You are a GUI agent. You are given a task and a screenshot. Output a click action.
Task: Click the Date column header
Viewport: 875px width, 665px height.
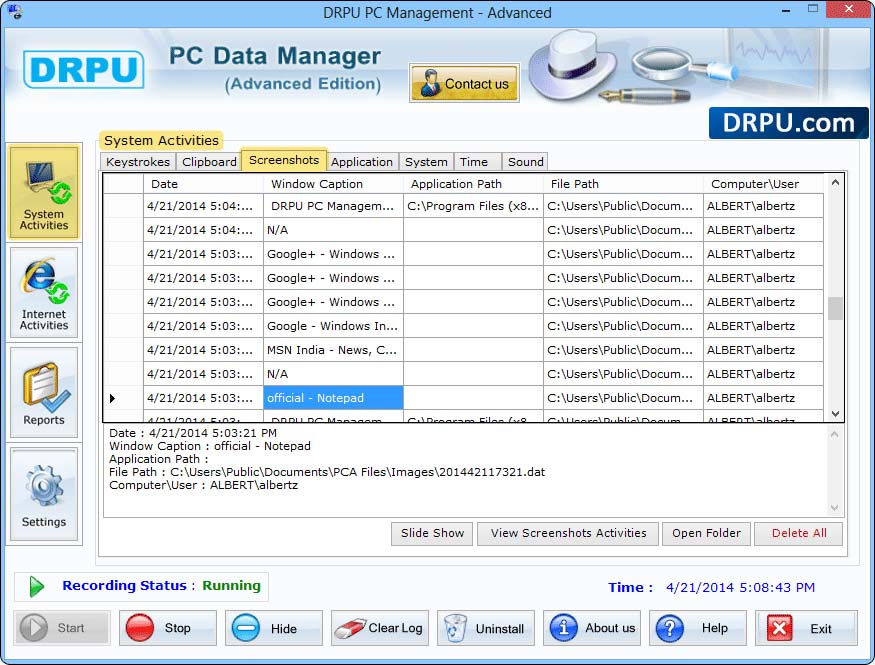[203, 184]
